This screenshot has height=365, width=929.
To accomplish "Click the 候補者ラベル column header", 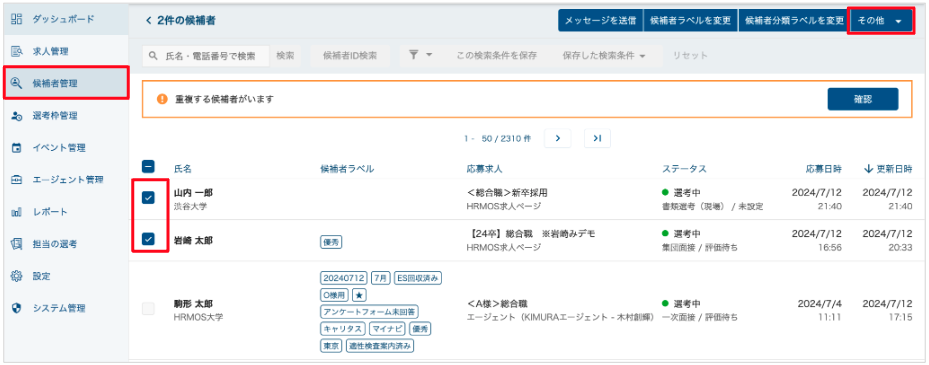I will pyautogui.click(x=347, y=169).
